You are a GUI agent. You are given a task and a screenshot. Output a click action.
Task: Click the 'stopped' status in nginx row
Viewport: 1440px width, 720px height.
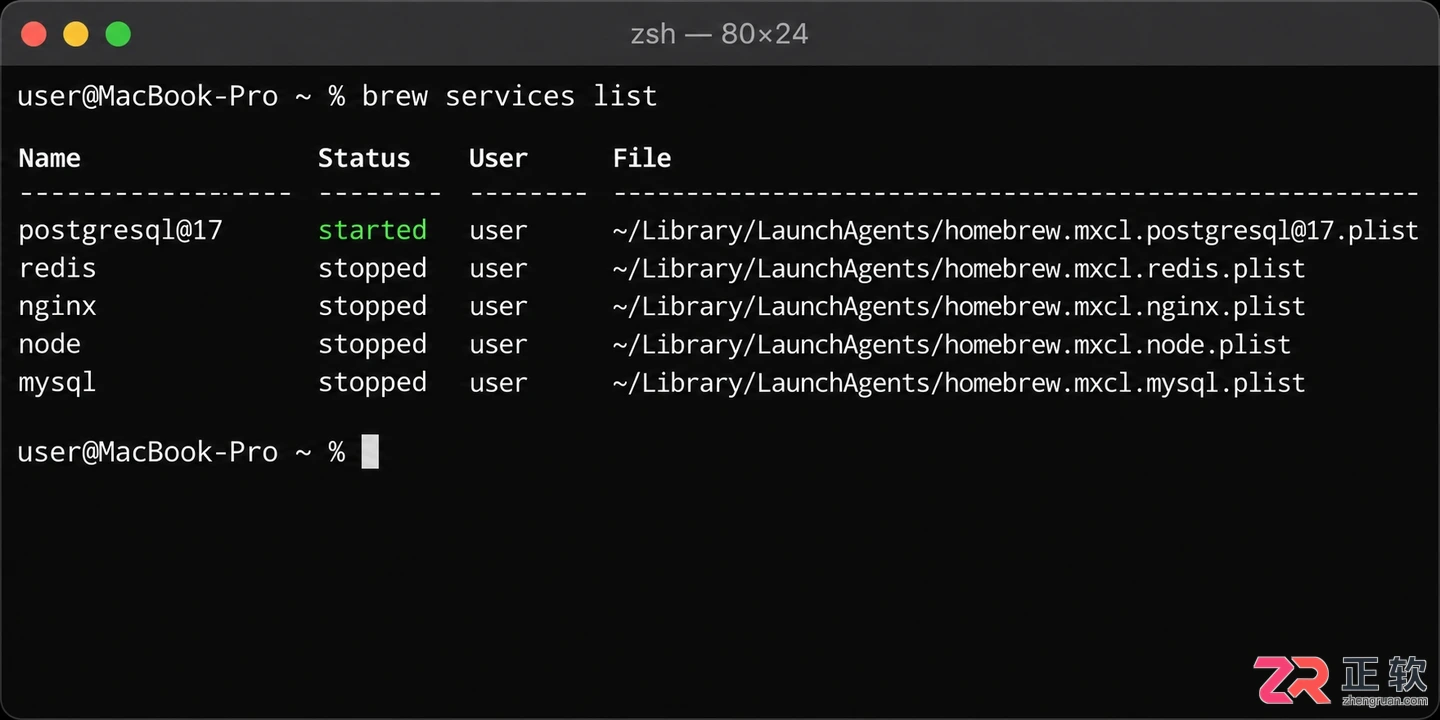click(372, 307)
